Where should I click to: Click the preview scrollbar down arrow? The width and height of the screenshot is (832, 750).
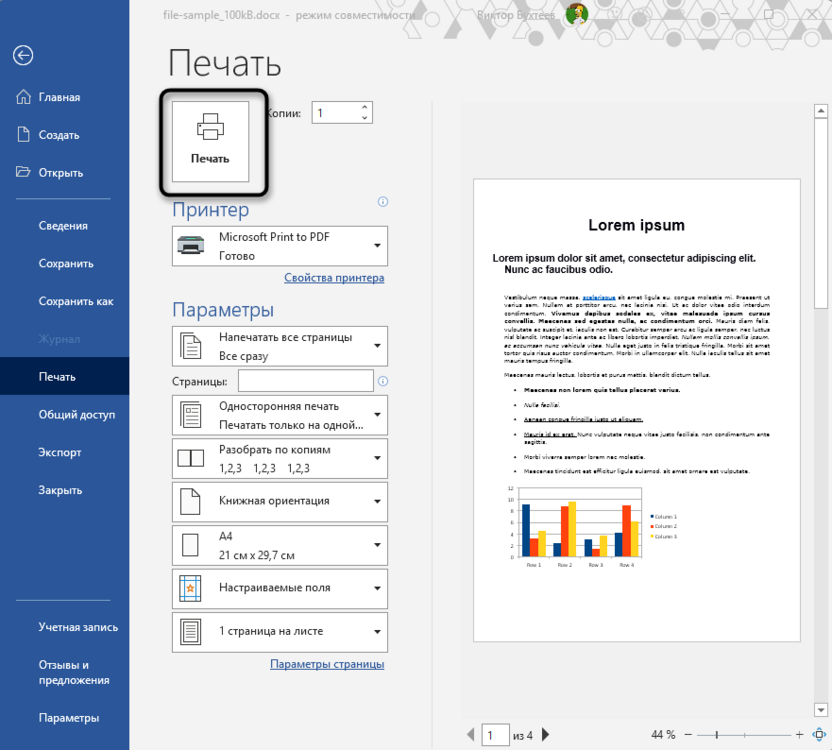tap(821, 710)
